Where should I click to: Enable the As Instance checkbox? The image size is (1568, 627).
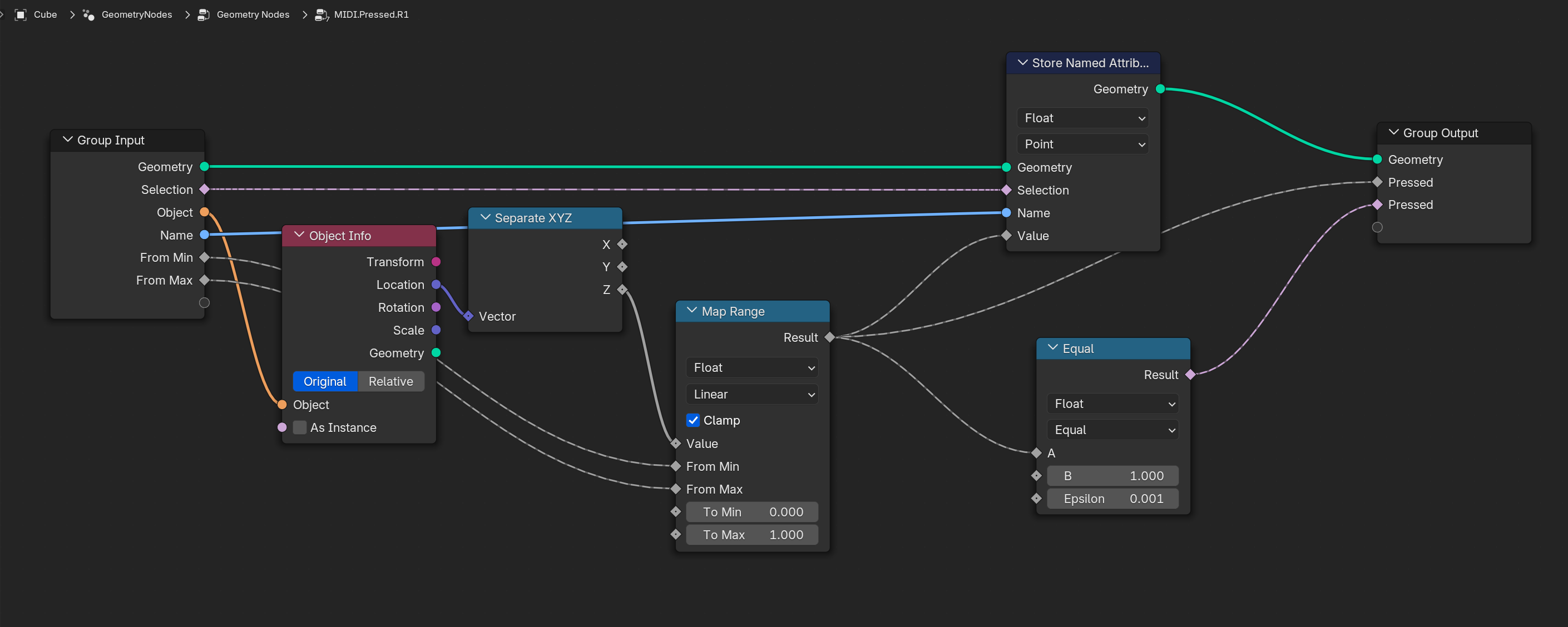point(299,427)
